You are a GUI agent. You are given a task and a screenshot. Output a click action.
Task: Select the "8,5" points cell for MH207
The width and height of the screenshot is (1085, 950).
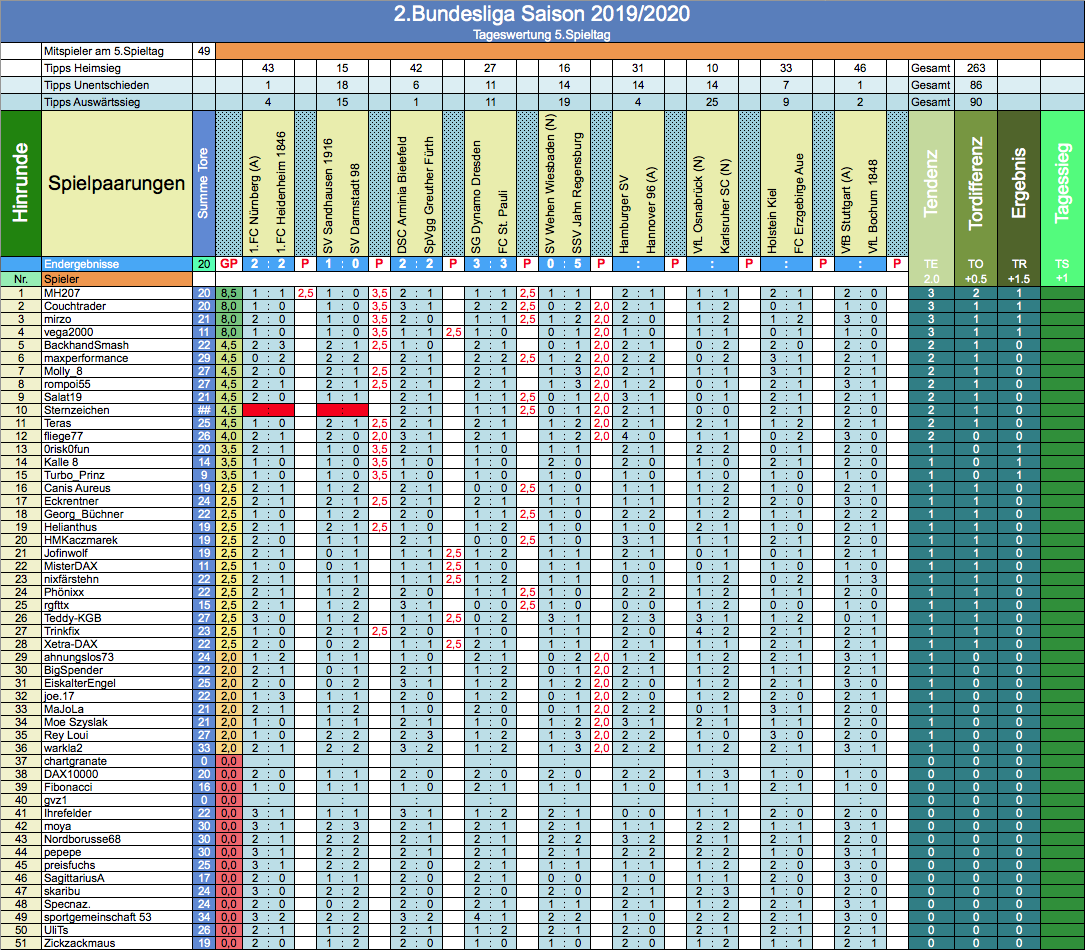[x=229, y=293]
